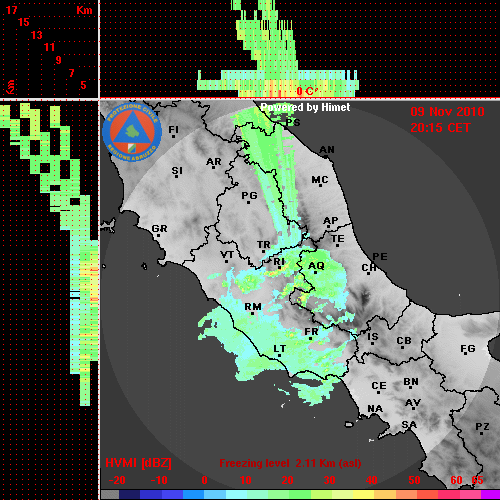
Task: Pick the gray swatch at color bar start
Action: tap(109, 495)
